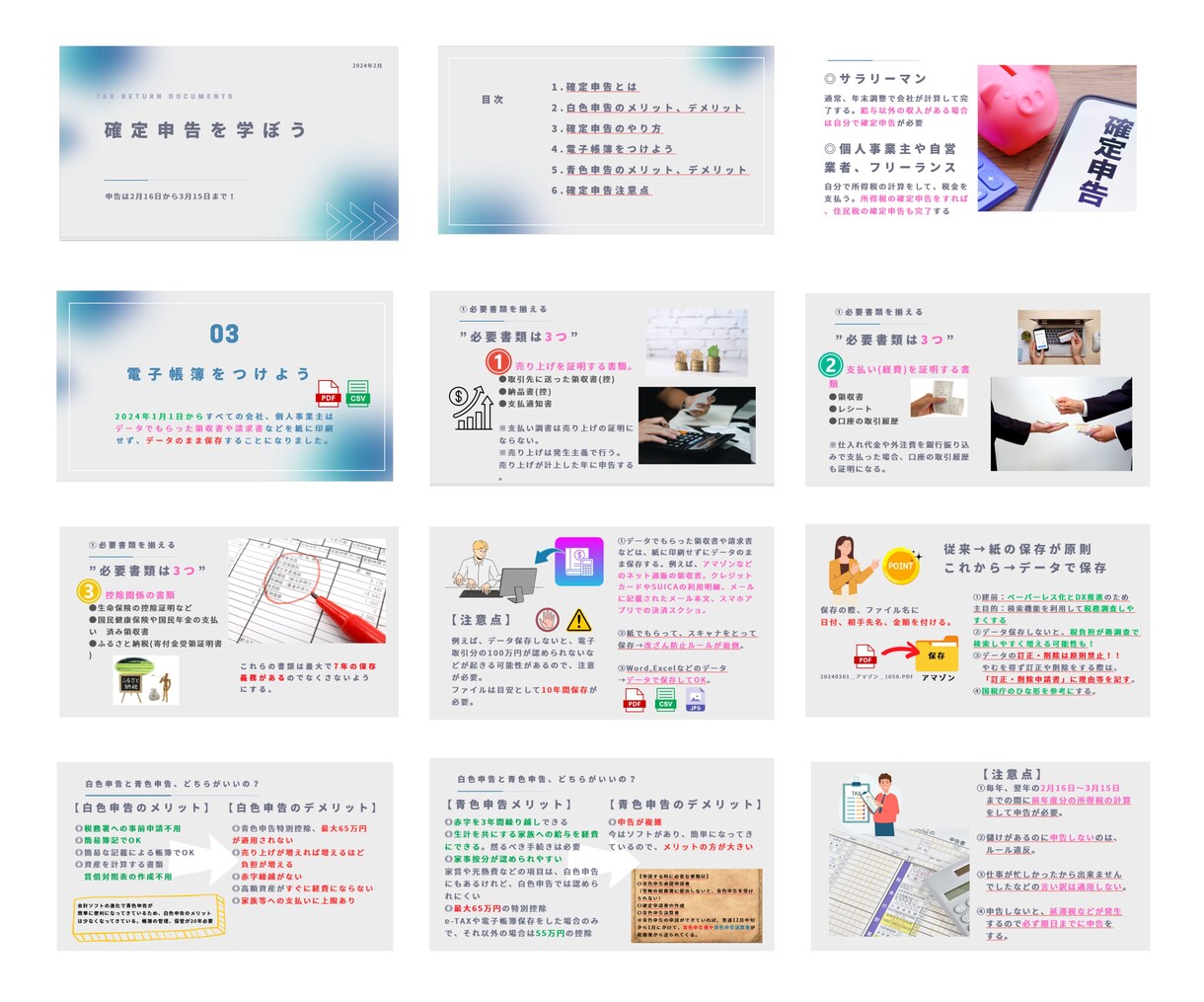
Task: Open the title slide 確定申告を学ぼう
Action: coord(229,142)
